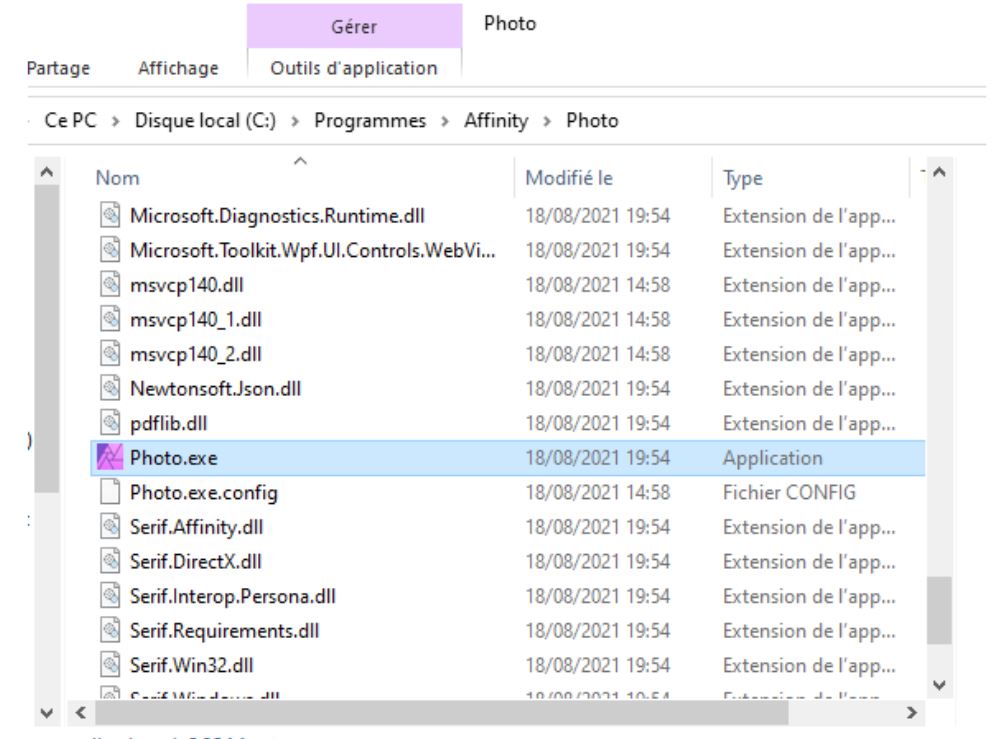Click the Application type cell for Photo.exe
The image size is (1004, 739).
772,458
